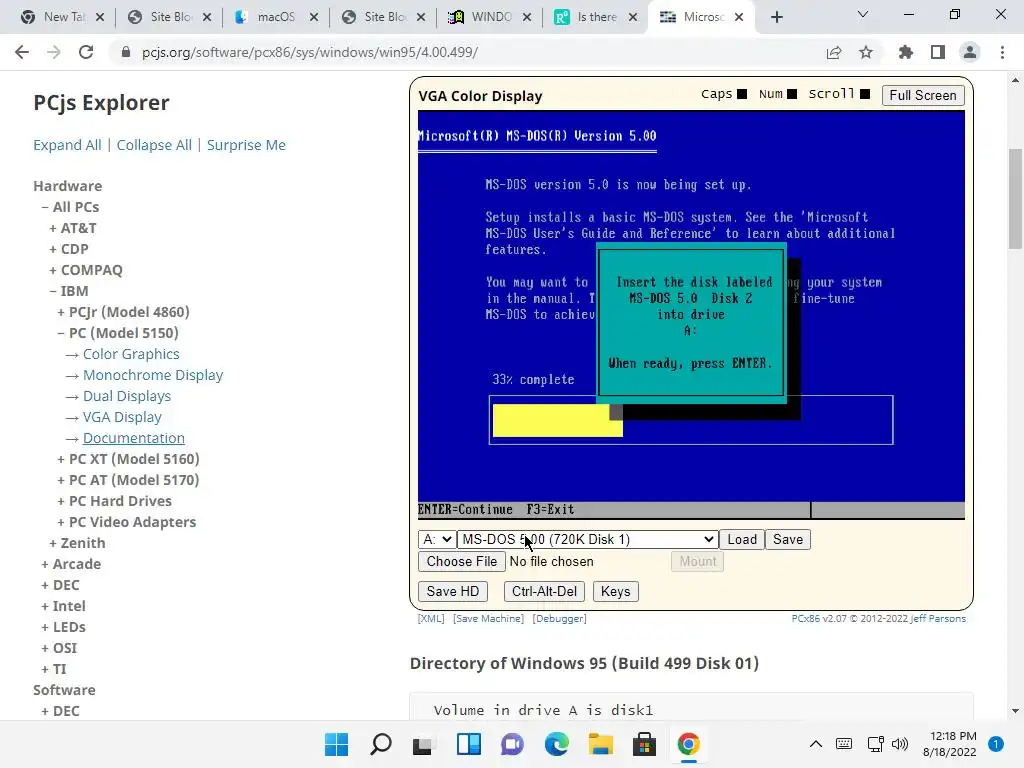
Task: Expand the AT&T node
Action: click(53, 228)
